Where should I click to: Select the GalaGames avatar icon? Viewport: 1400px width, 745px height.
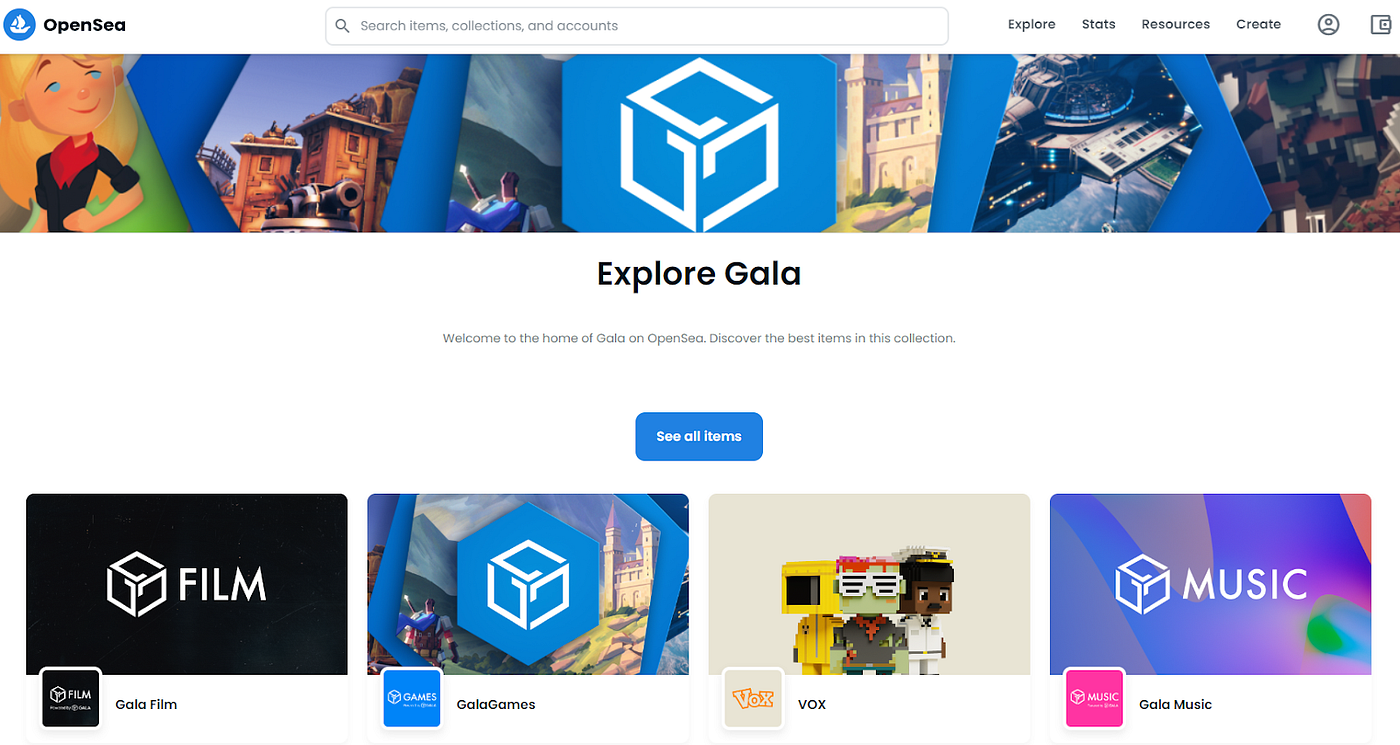pos(412,698)
